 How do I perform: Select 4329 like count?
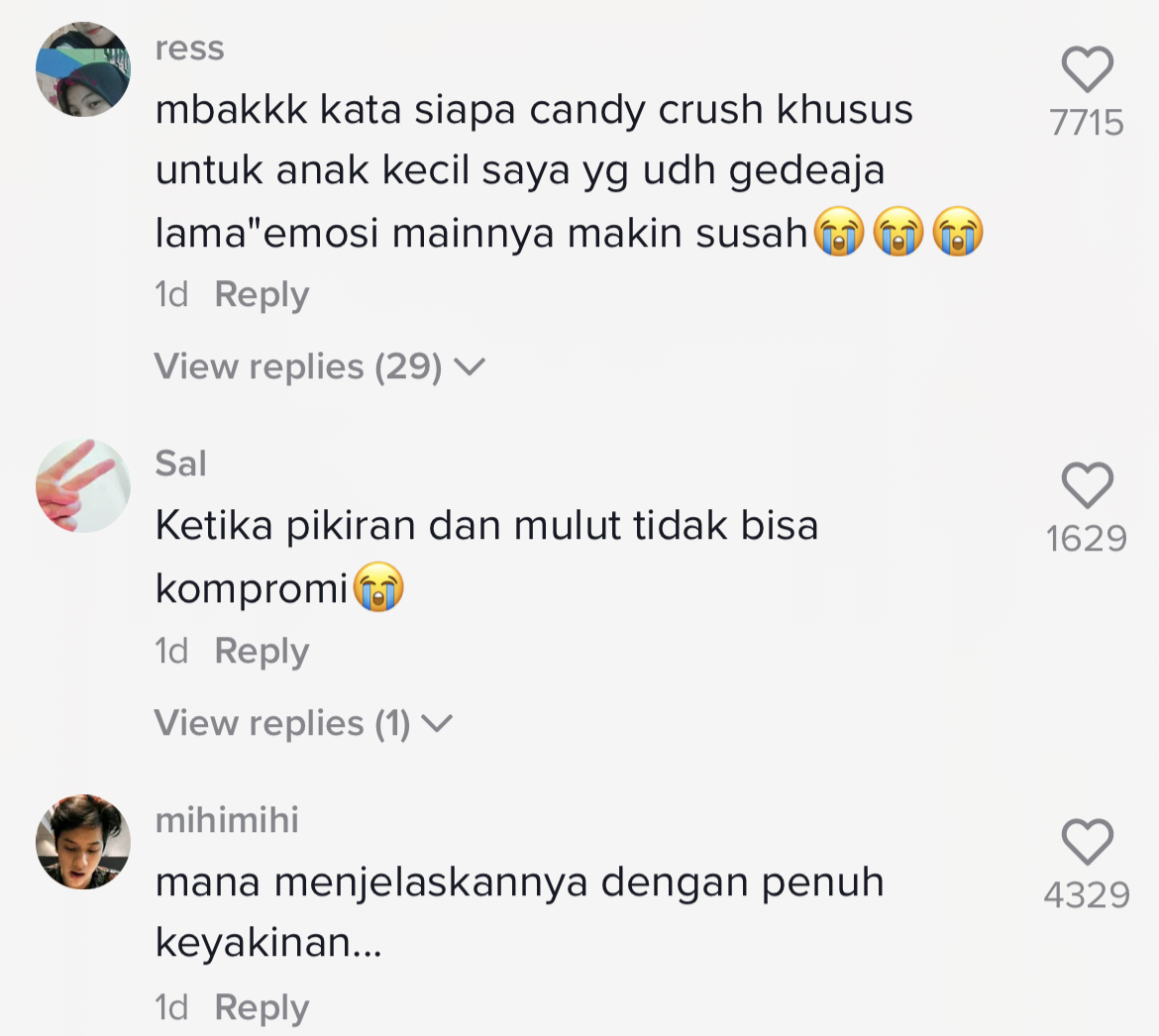coord(1087,894)
